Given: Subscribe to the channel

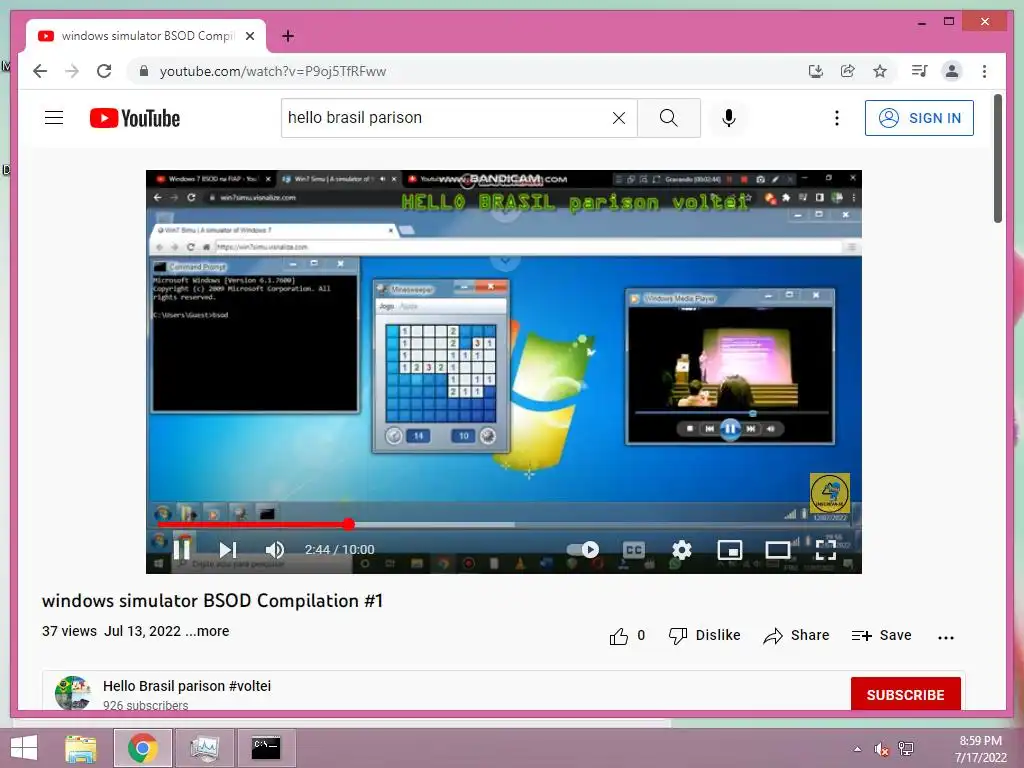Looking at the screenshot, I should click(905, 694).
